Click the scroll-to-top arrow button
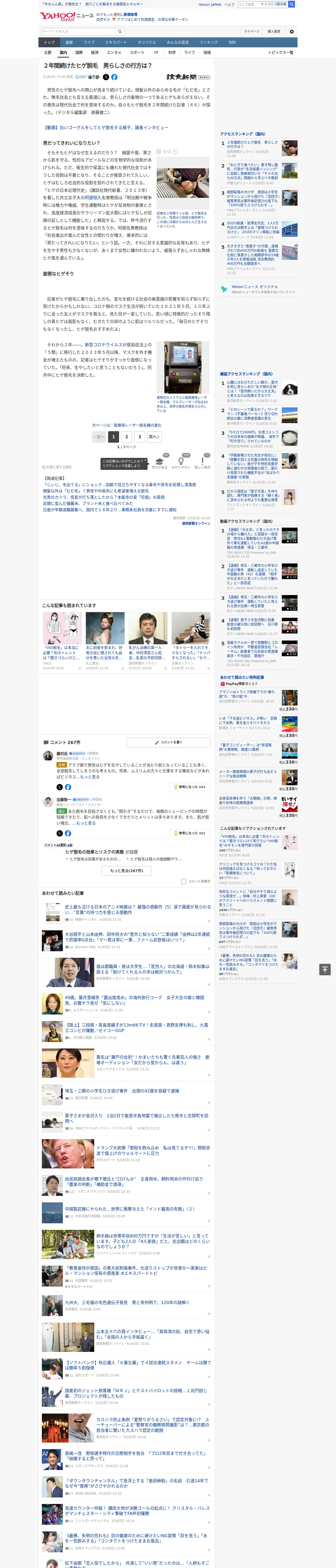 pos(325,970)
